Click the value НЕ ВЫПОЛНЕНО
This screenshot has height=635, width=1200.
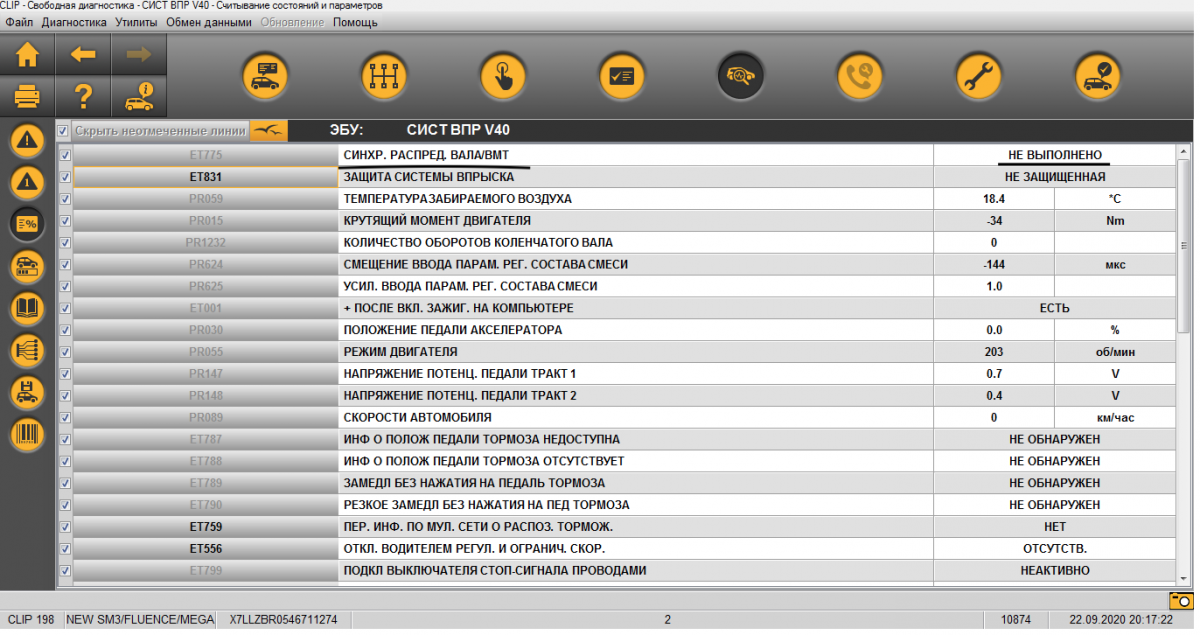pos(1055,155)
